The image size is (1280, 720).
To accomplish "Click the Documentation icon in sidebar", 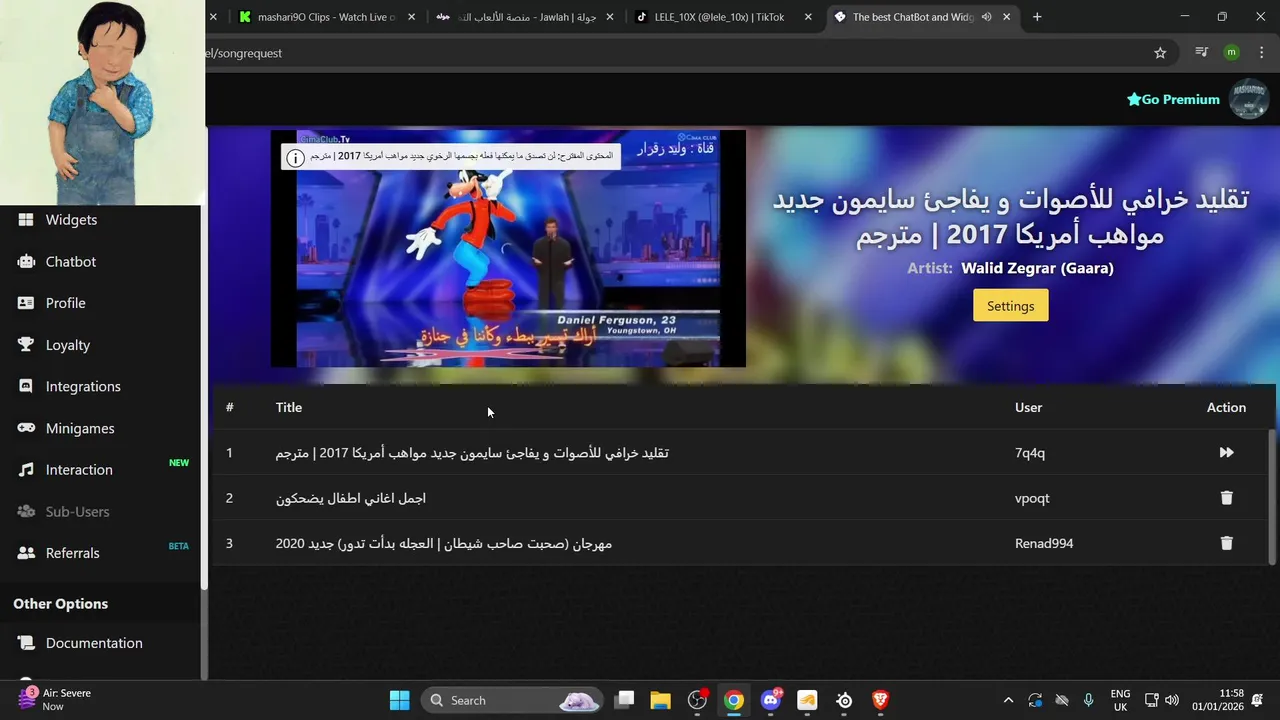I will coord(26,643).
